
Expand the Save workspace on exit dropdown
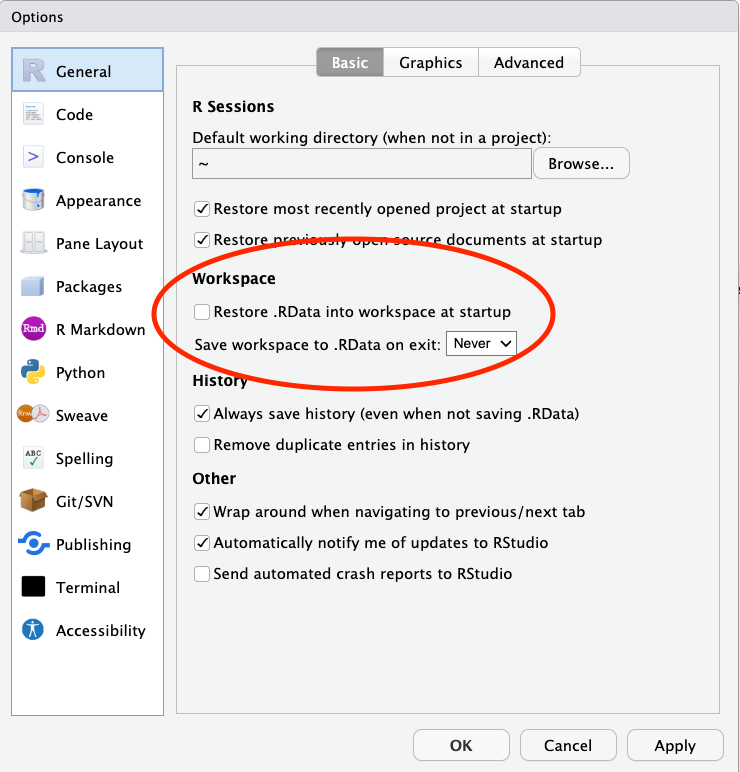481,343
